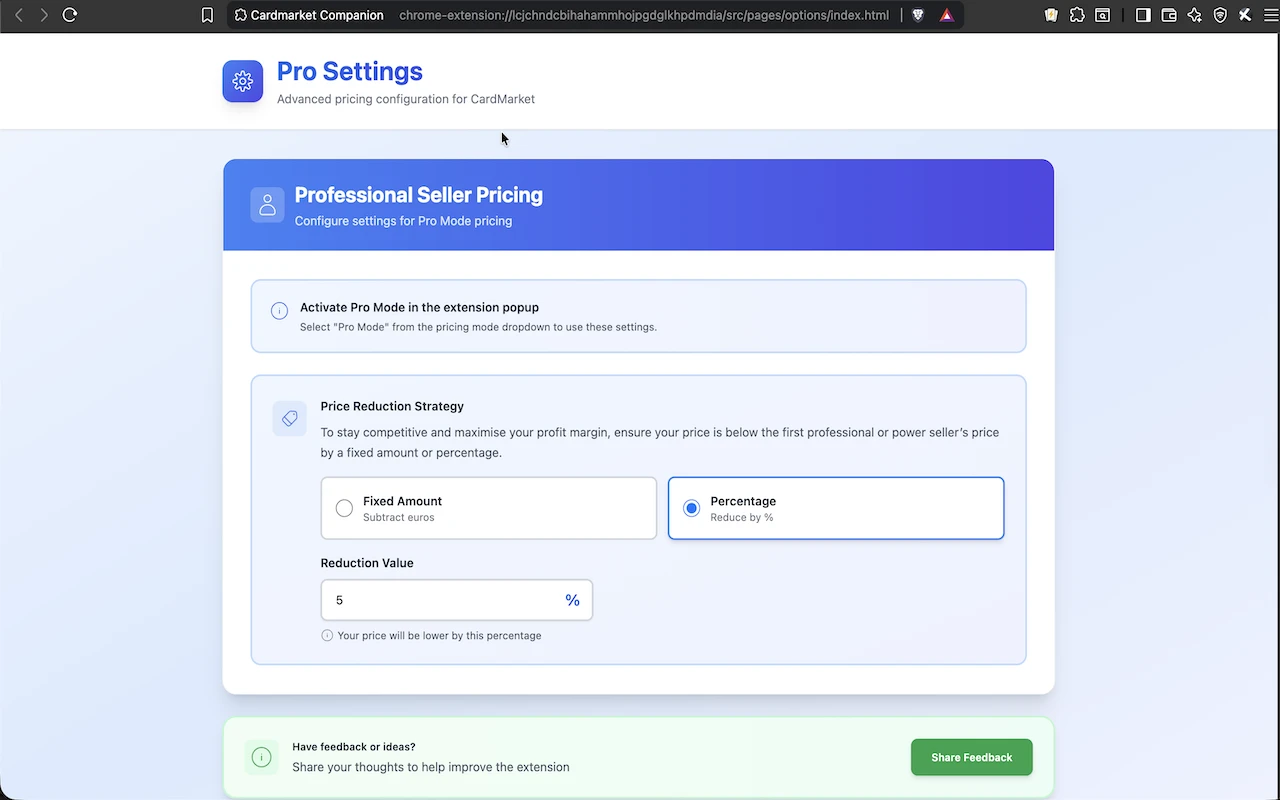This screenshot has height=800, width=1280.
Task: Click the reload page icon
Action: coord(68,15)
